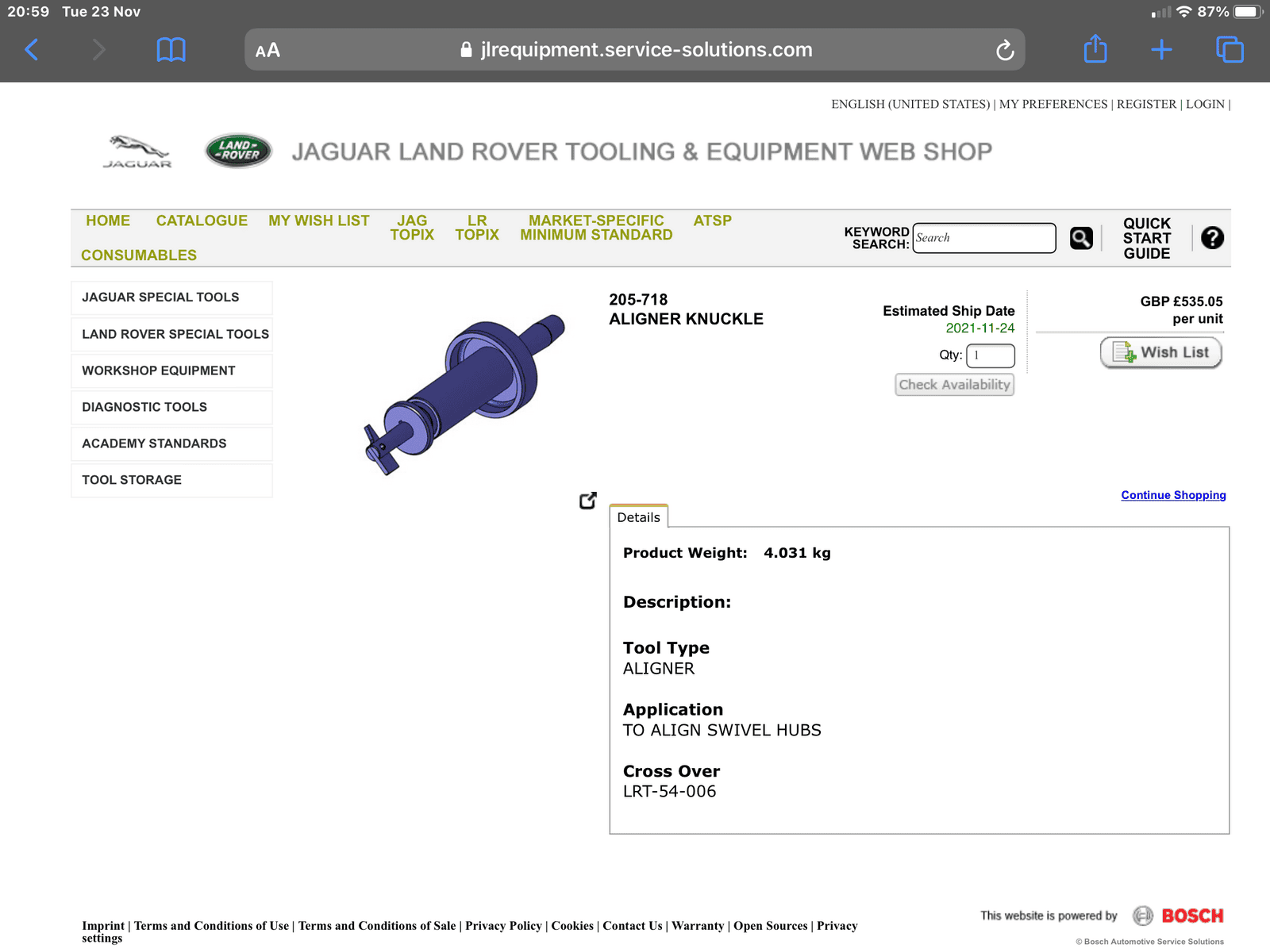The image size is (1270, 952).
Task: Open LR TOPIX menu item
Action: [477, 228]
